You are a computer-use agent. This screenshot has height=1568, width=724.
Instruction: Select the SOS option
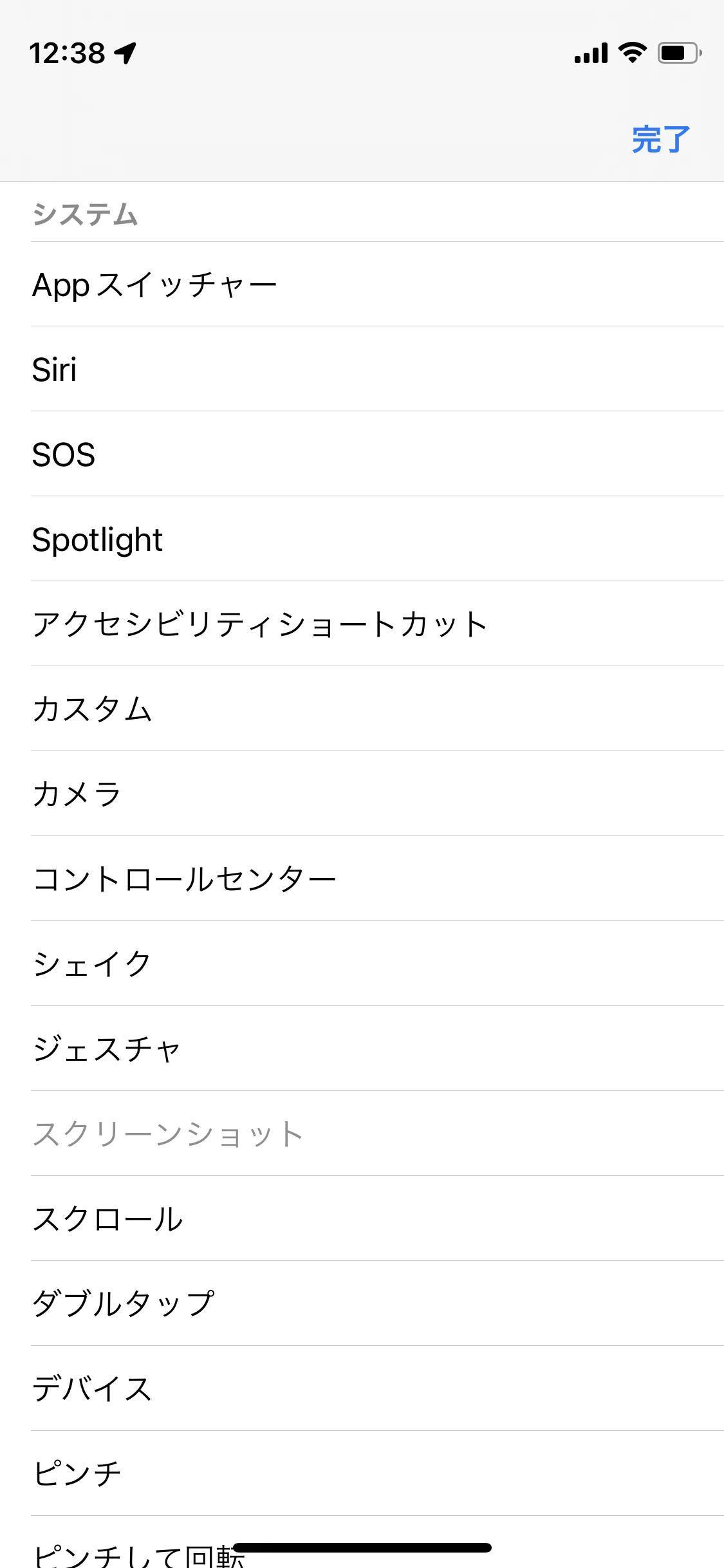(64, 454)
